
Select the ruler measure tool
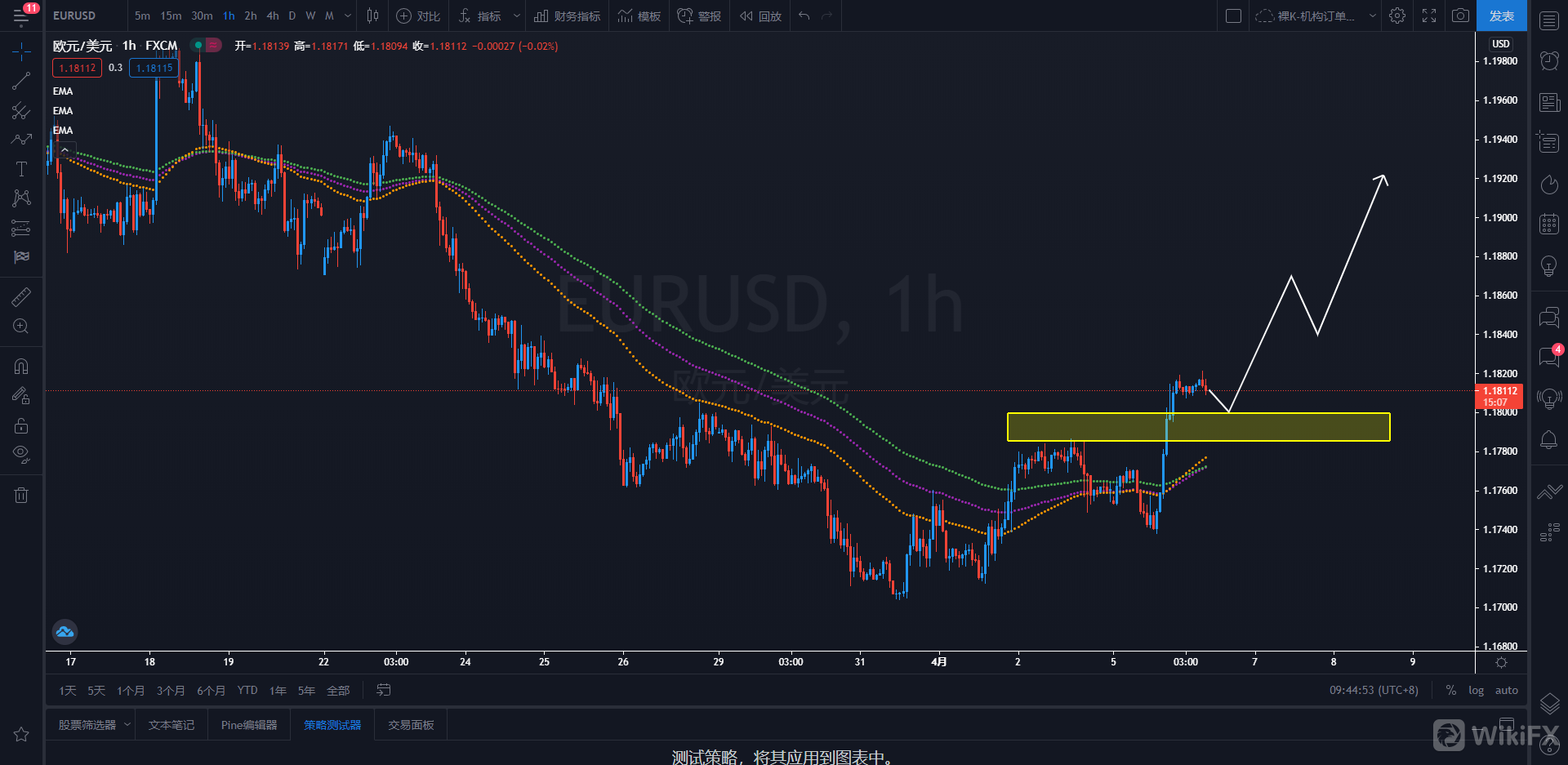click(21, 297)
